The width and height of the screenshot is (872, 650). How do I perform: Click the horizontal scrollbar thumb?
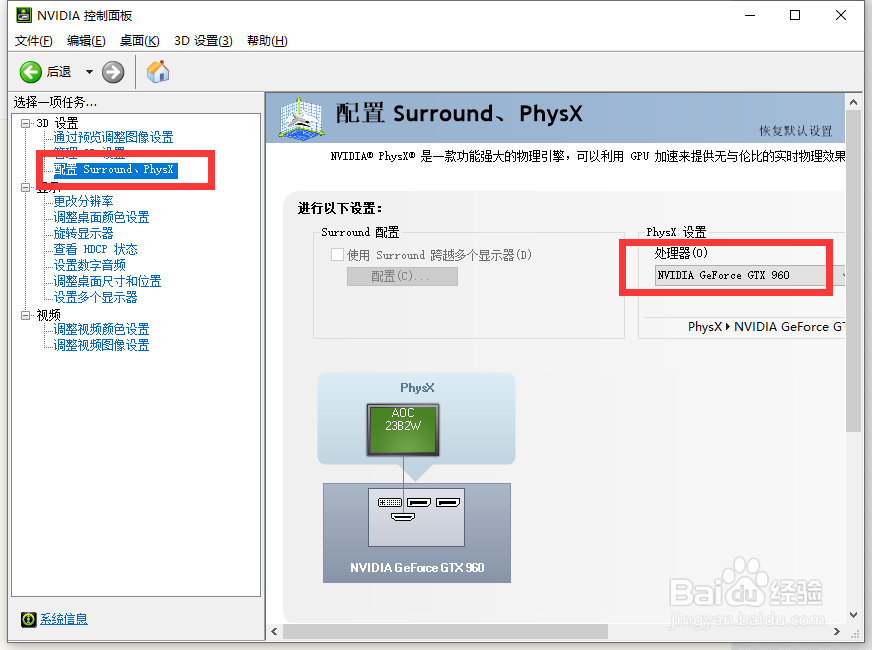pos(445,632)
